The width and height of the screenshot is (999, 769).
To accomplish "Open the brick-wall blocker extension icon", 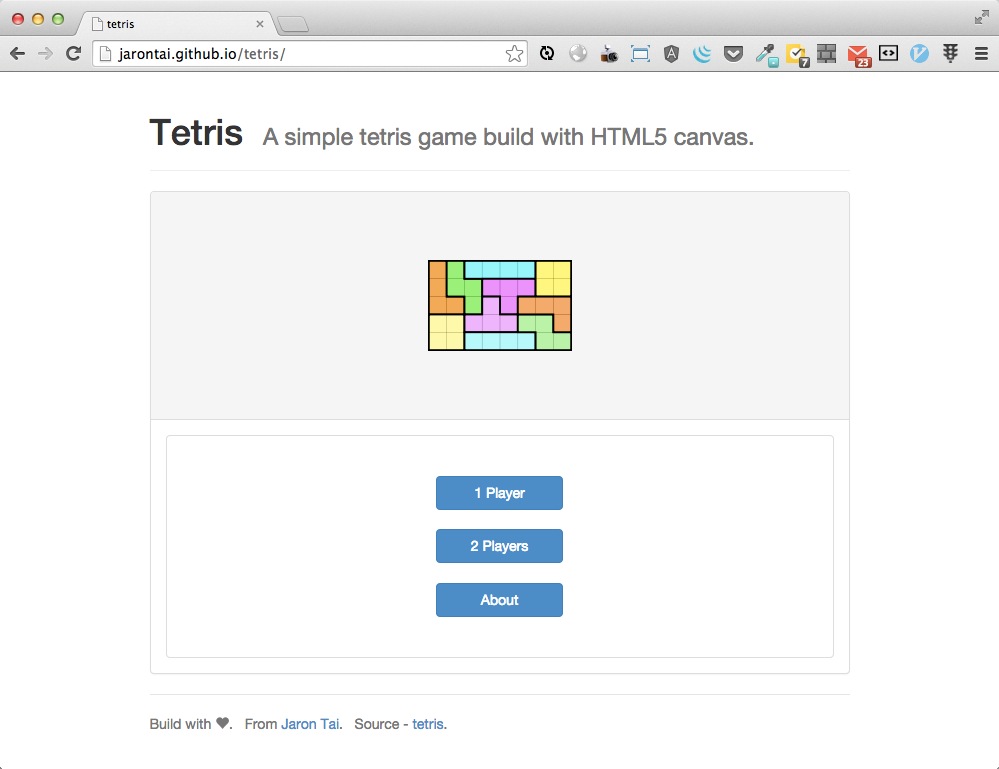I will coord(826,53).
